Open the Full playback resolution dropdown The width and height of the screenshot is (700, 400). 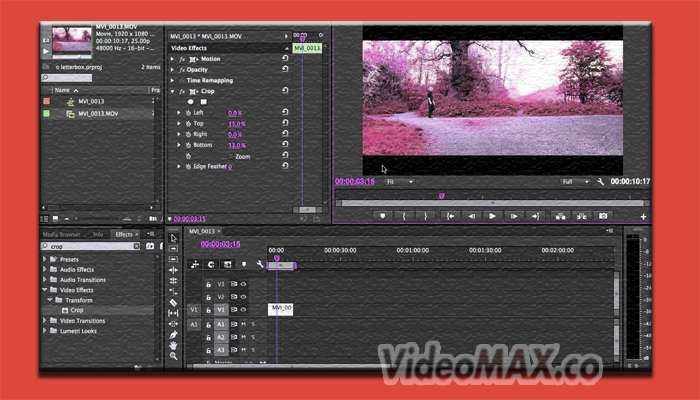click(575, 182)
